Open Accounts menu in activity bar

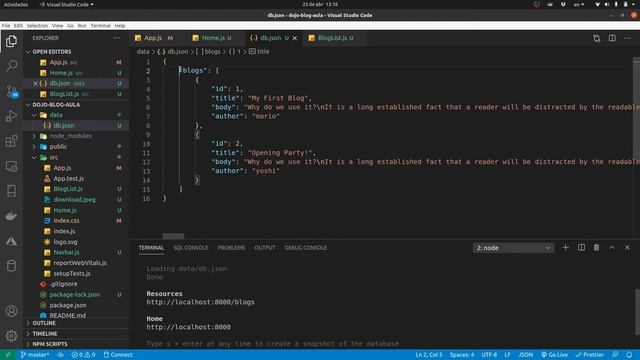pyautogui.click(x=11, y=311)
